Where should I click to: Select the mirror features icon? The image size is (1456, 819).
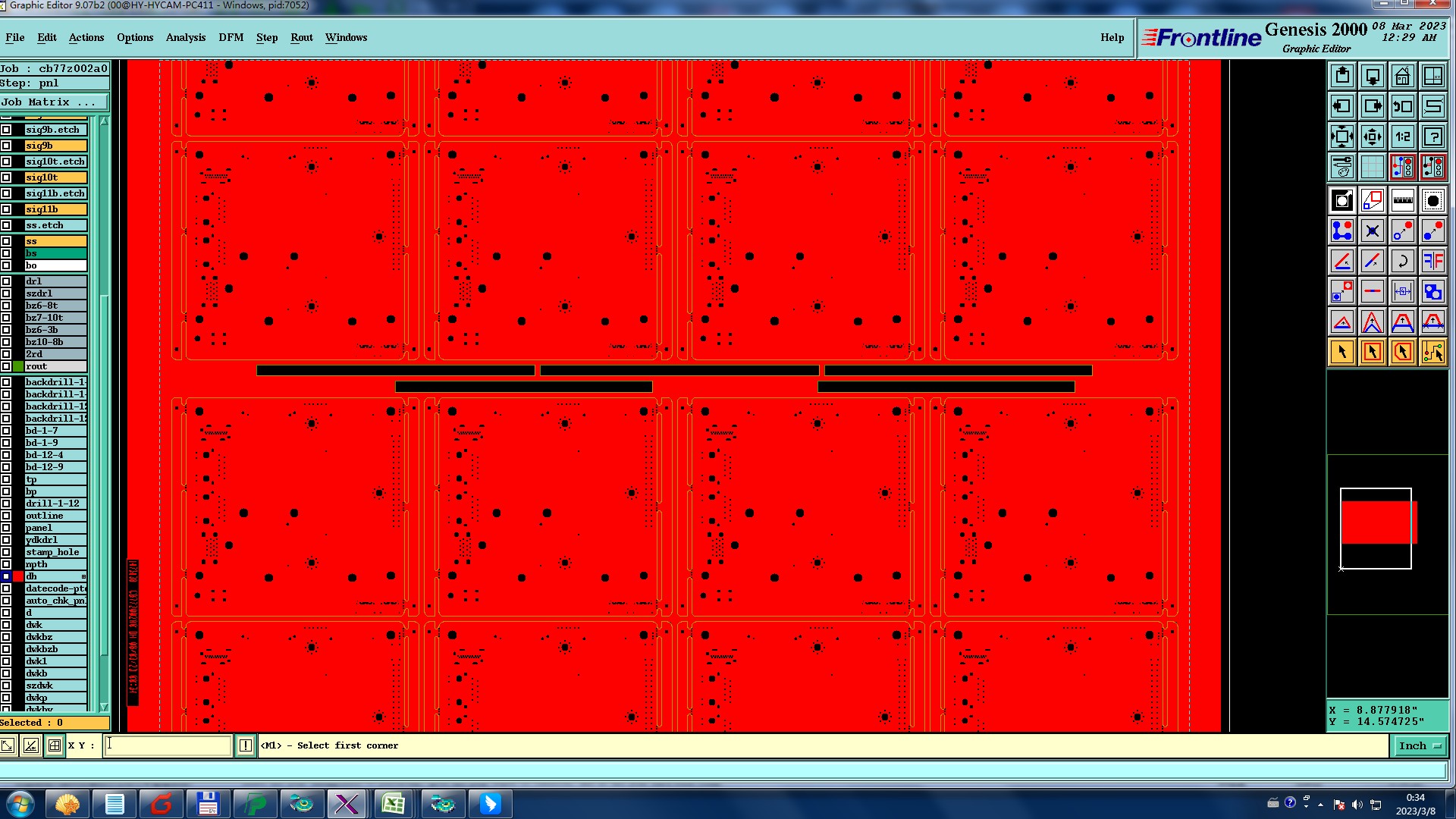tap(1432, 262)
